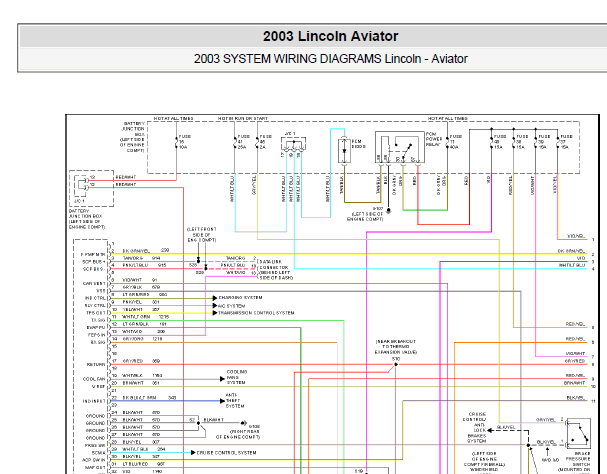Click the Charging System arrow marker
The width and height of the screenshot is (607, 474).
(x=215, y=298)
